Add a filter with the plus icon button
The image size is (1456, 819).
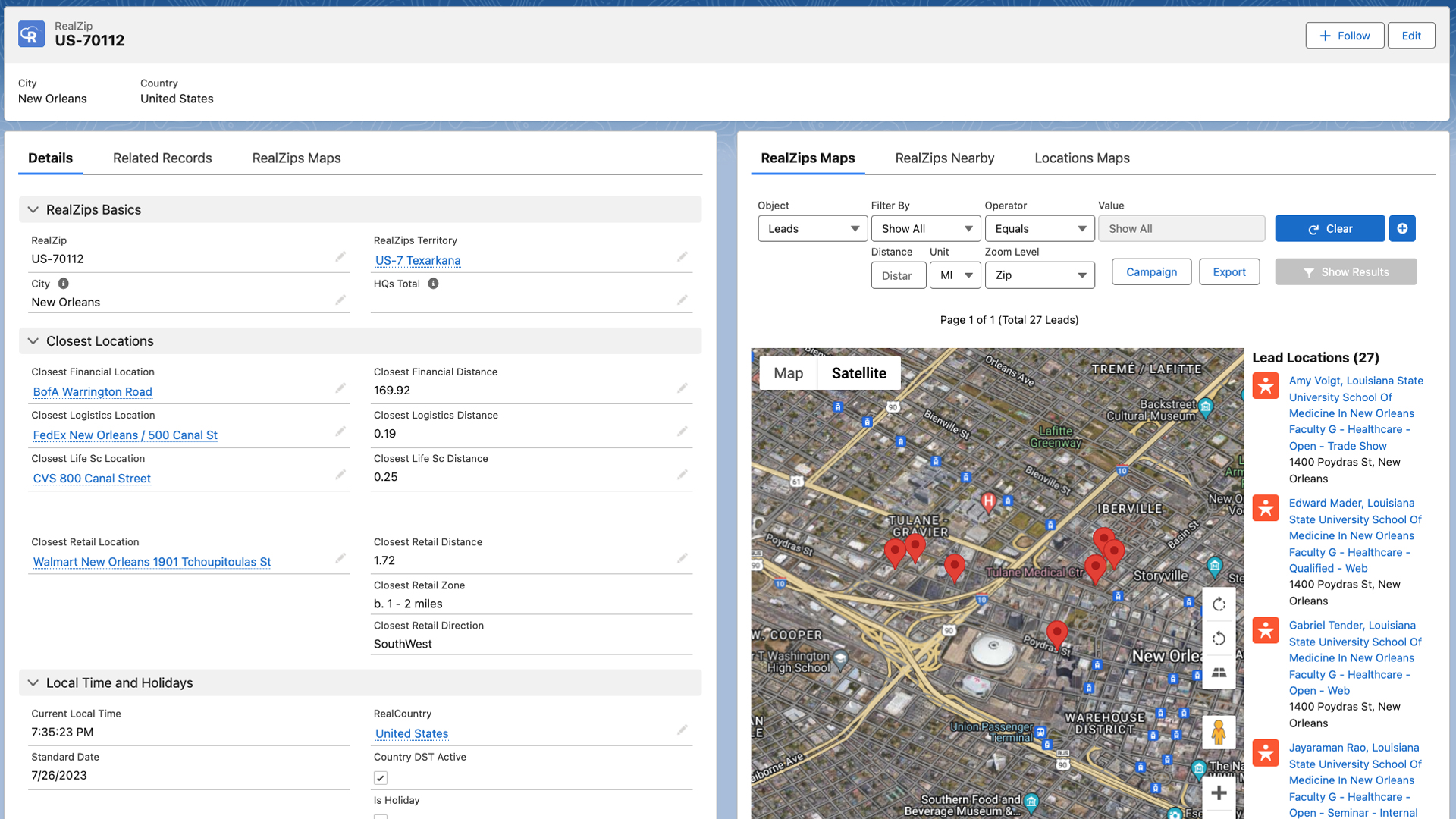tap(1402, 228)
